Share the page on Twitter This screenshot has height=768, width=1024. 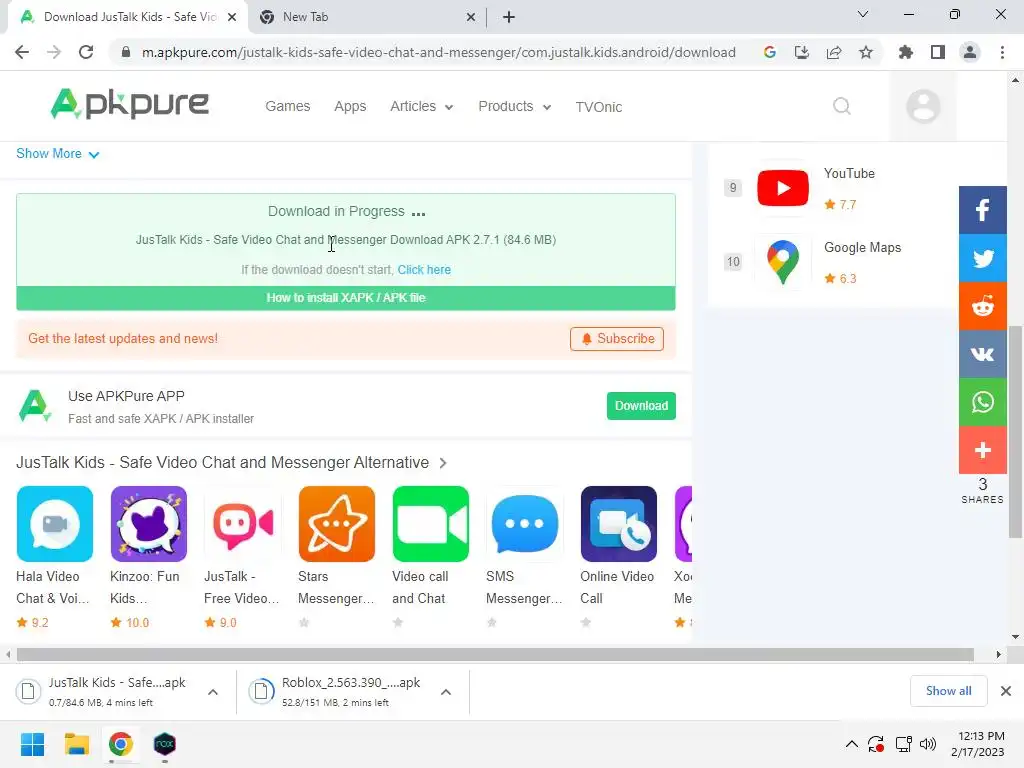click(x=982, y=258)
